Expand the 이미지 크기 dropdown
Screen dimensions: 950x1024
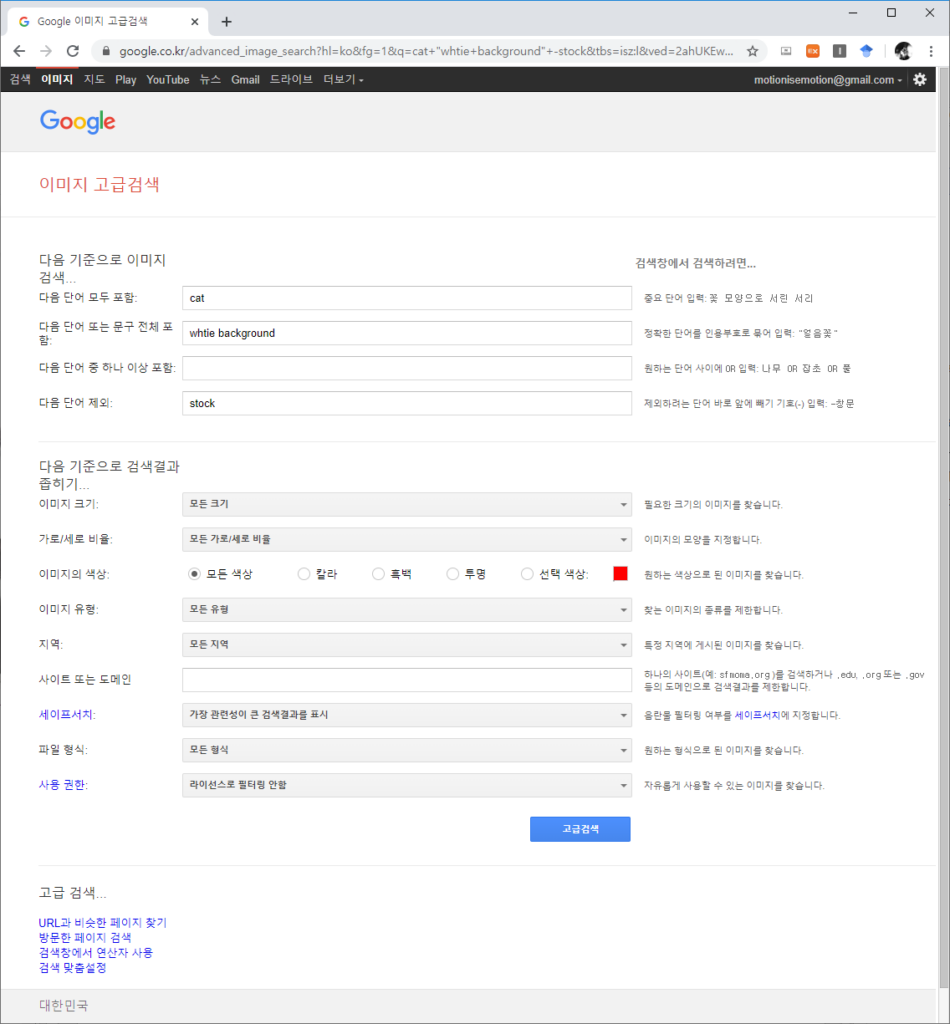(x=406, y=504)
